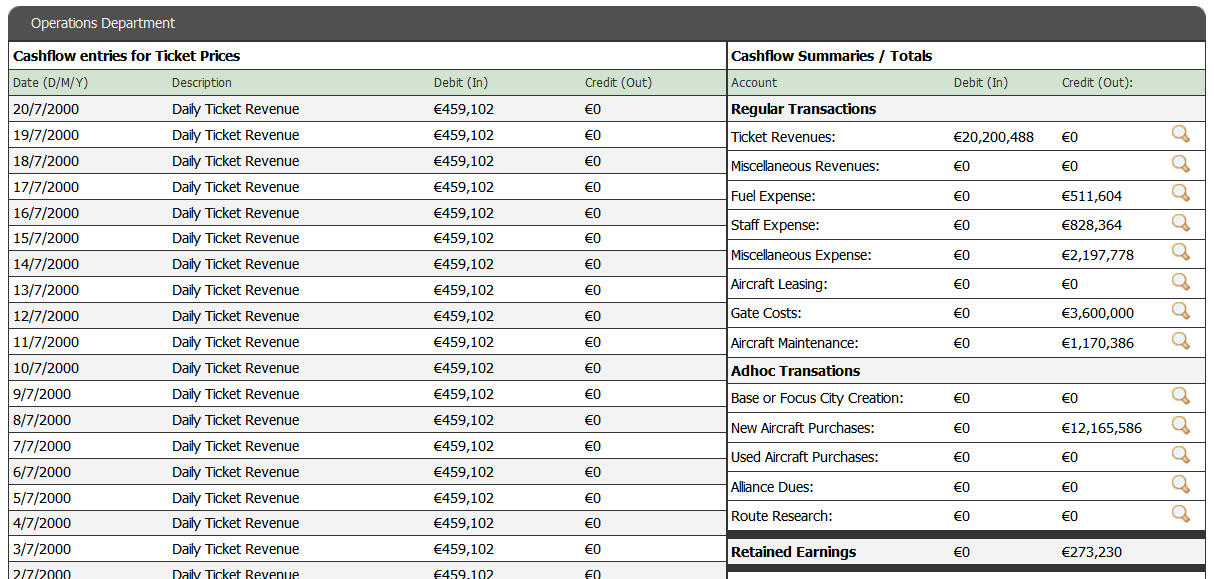View Alliance Dues details magnifier

tap(1180, 484)
